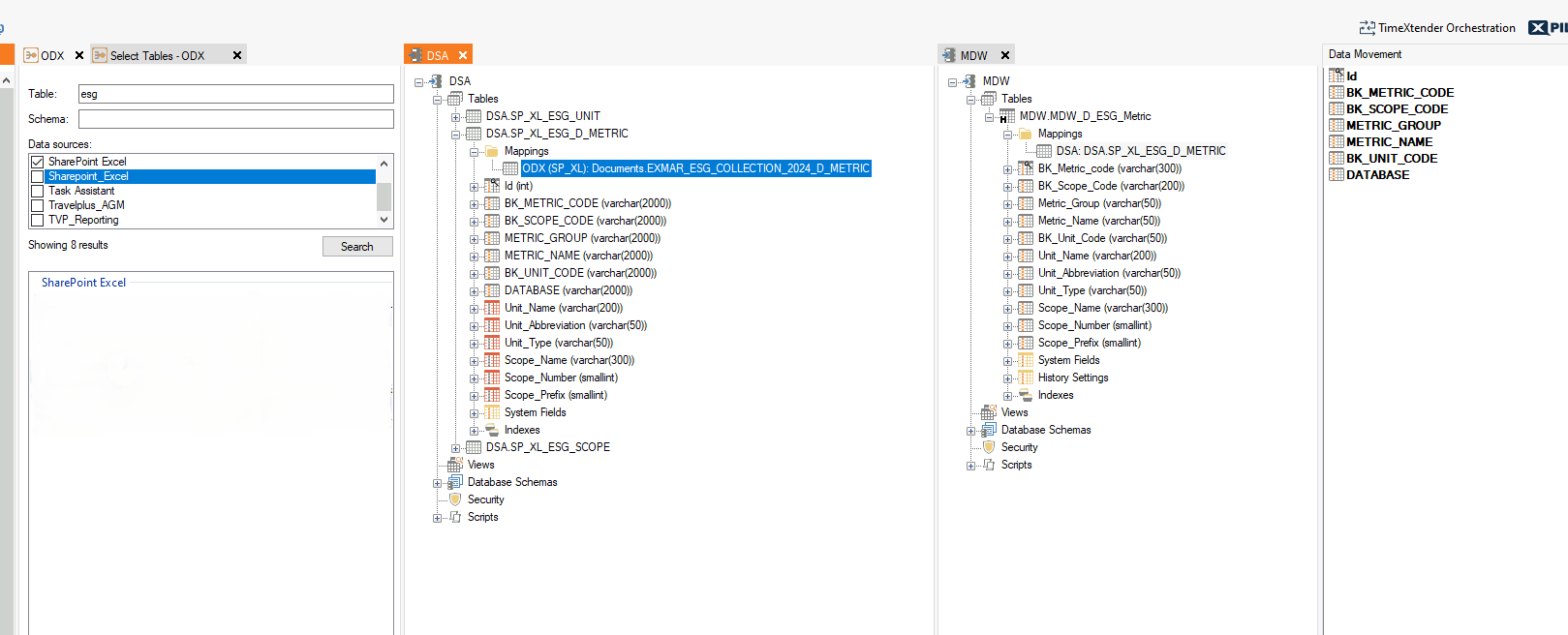Select BK_SCOPE_CODE in Data Movement panel
The image size is (1568, 635).
coord(1397,108)
